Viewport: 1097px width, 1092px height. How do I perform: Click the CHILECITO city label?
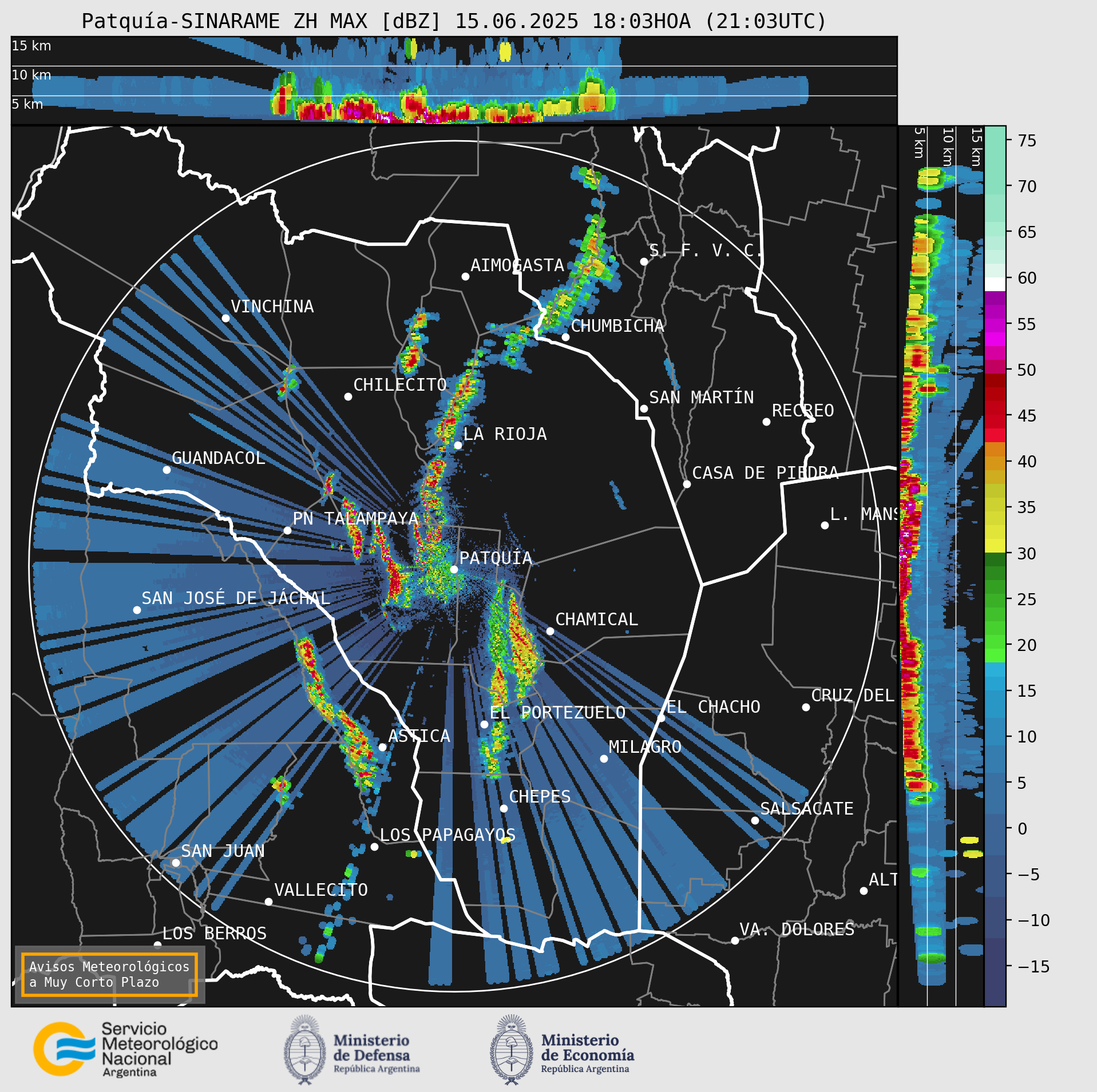400,385
